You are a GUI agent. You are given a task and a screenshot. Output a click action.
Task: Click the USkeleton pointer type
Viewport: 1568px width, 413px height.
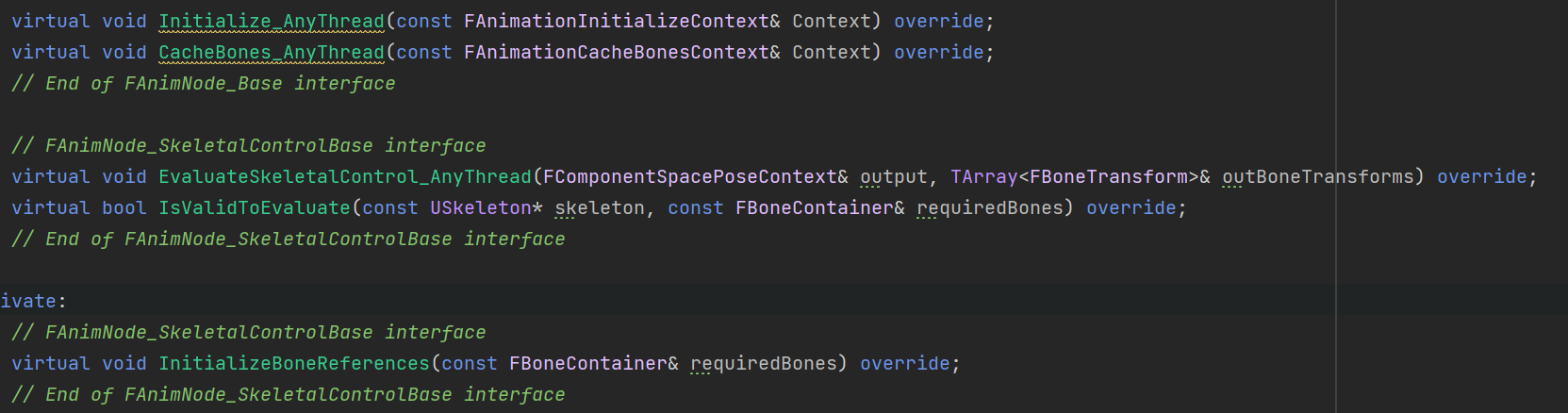click(481, 207)
